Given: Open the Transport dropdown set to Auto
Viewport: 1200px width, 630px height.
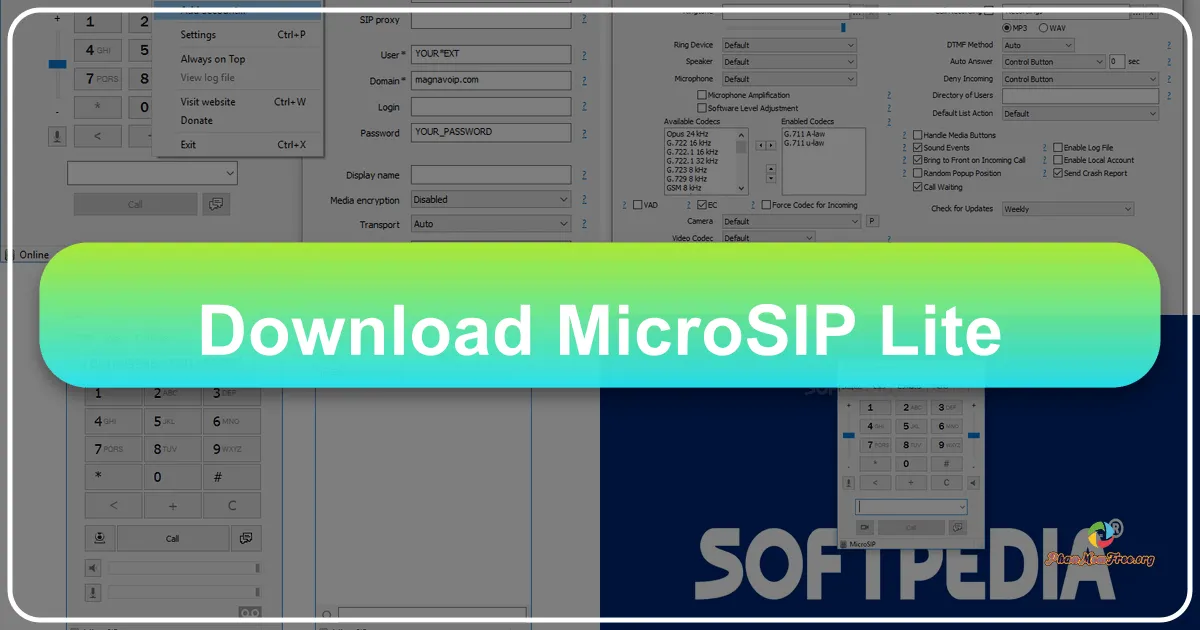Looking at the screenshot, I should 490,223.
